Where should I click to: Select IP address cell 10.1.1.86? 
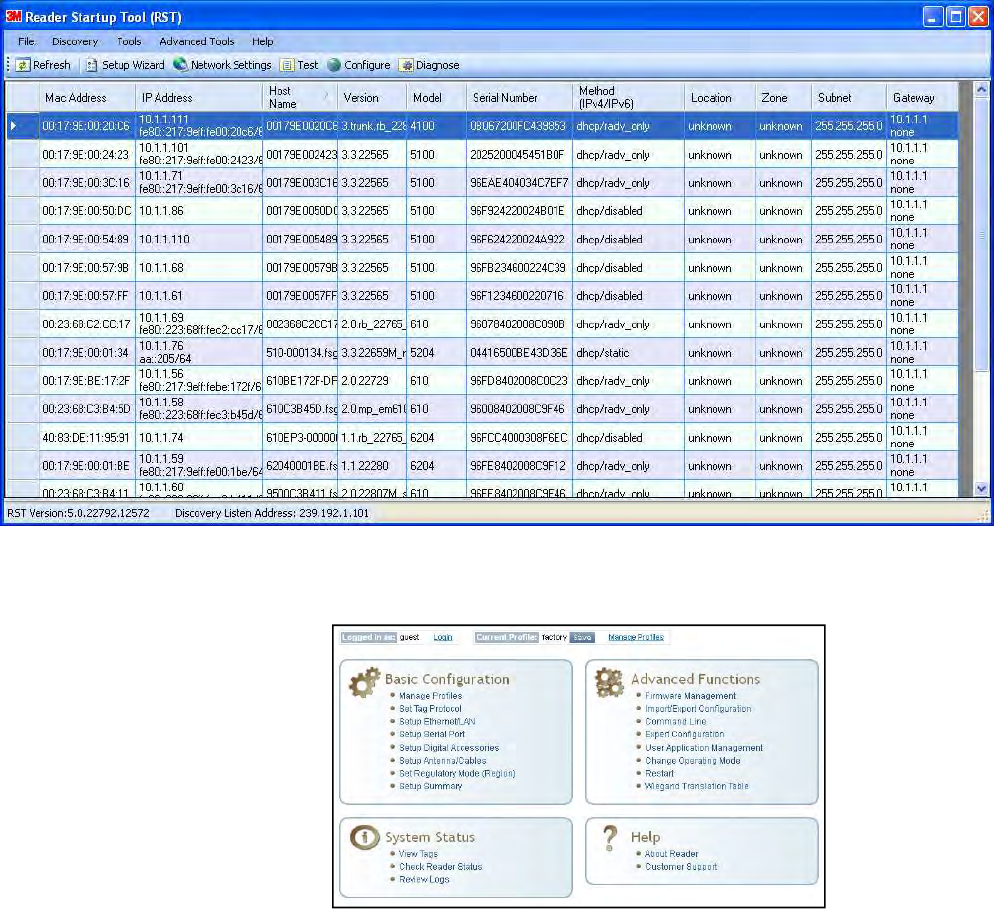pos(199,211)
